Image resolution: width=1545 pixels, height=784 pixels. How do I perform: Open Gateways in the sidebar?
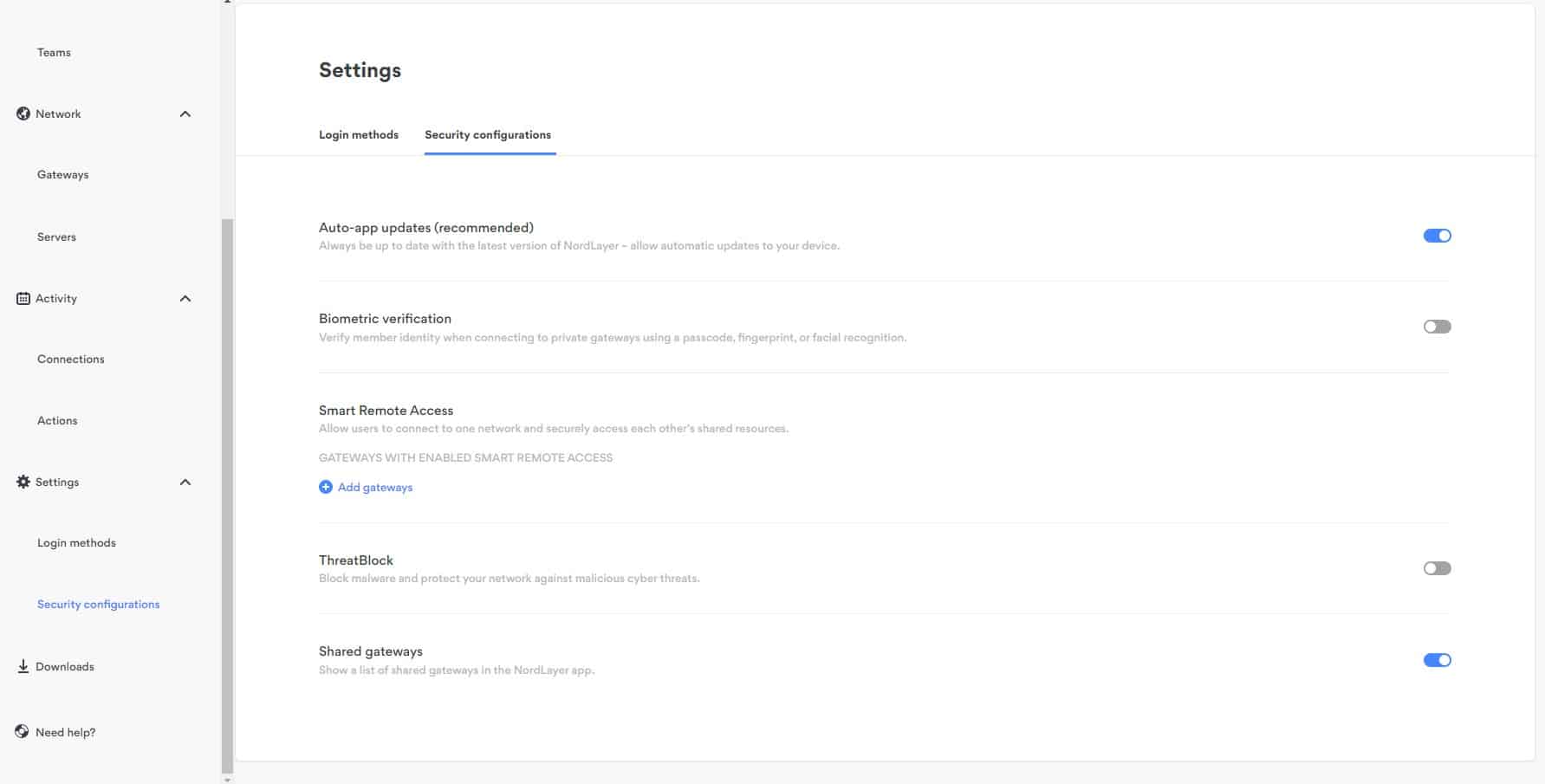(63, 175)
